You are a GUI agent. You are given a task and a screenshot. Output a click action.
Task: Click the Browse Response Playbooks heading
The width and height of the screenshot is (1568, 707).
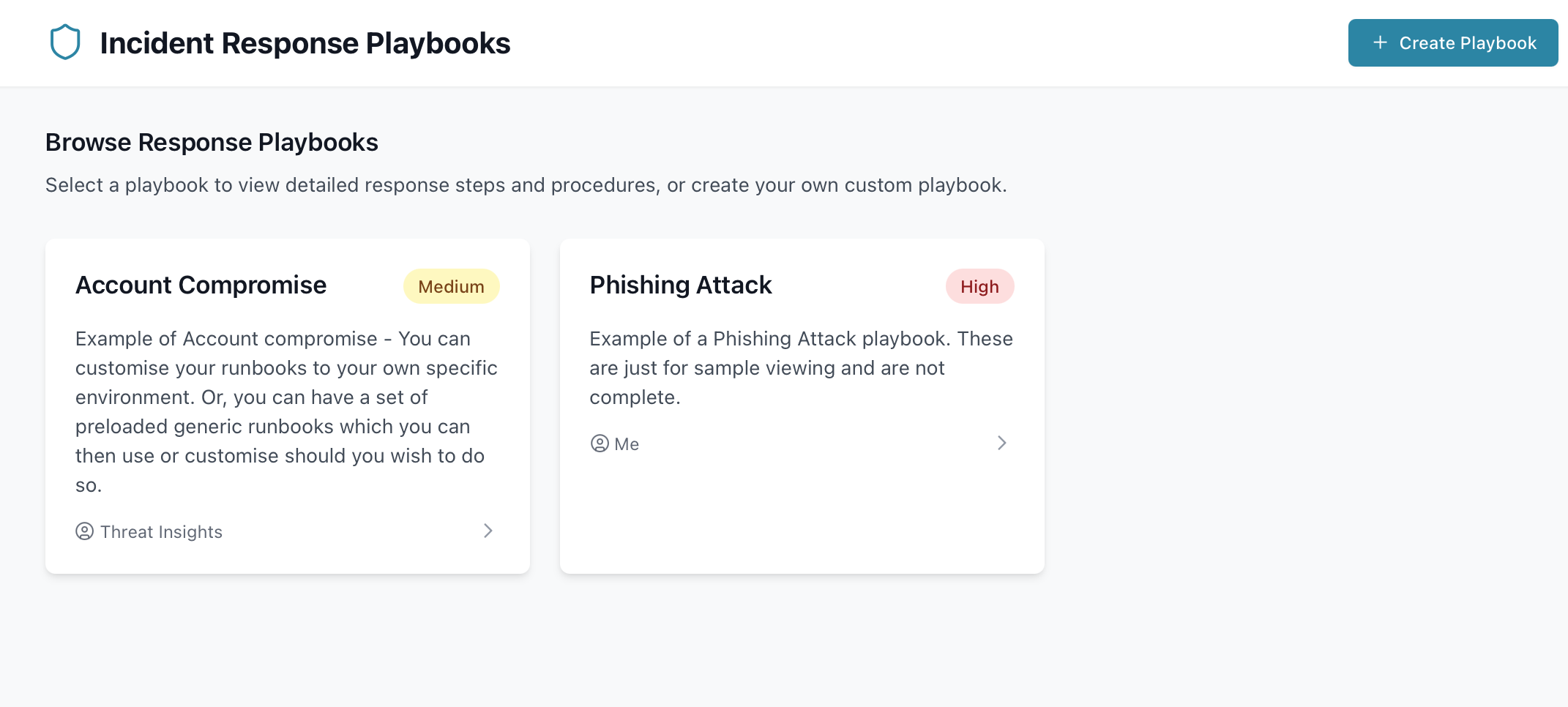(212, 143)
